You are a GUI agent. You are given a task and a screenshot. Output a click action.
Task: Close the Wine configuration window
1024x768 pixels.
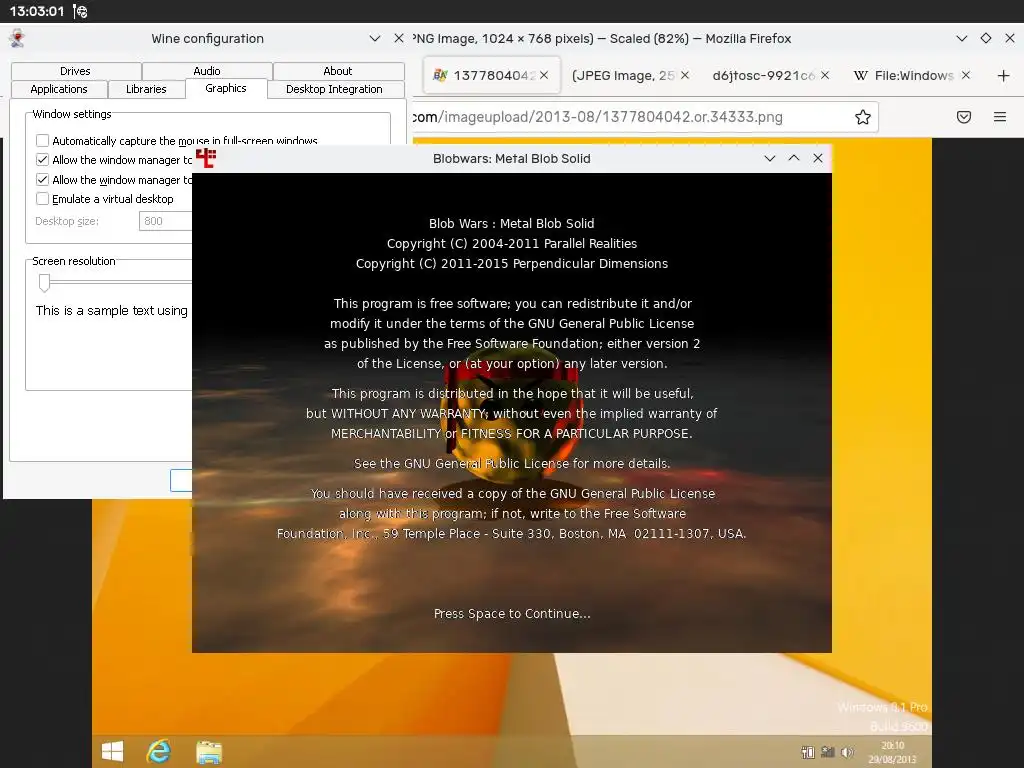[x=399, y=39]
